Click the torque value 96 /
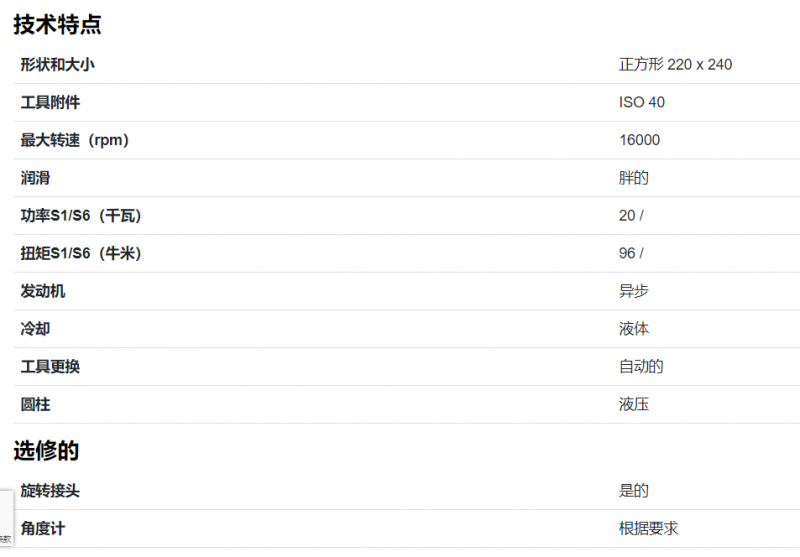This screenshot has width=800, height=557. tap(631, 254)
